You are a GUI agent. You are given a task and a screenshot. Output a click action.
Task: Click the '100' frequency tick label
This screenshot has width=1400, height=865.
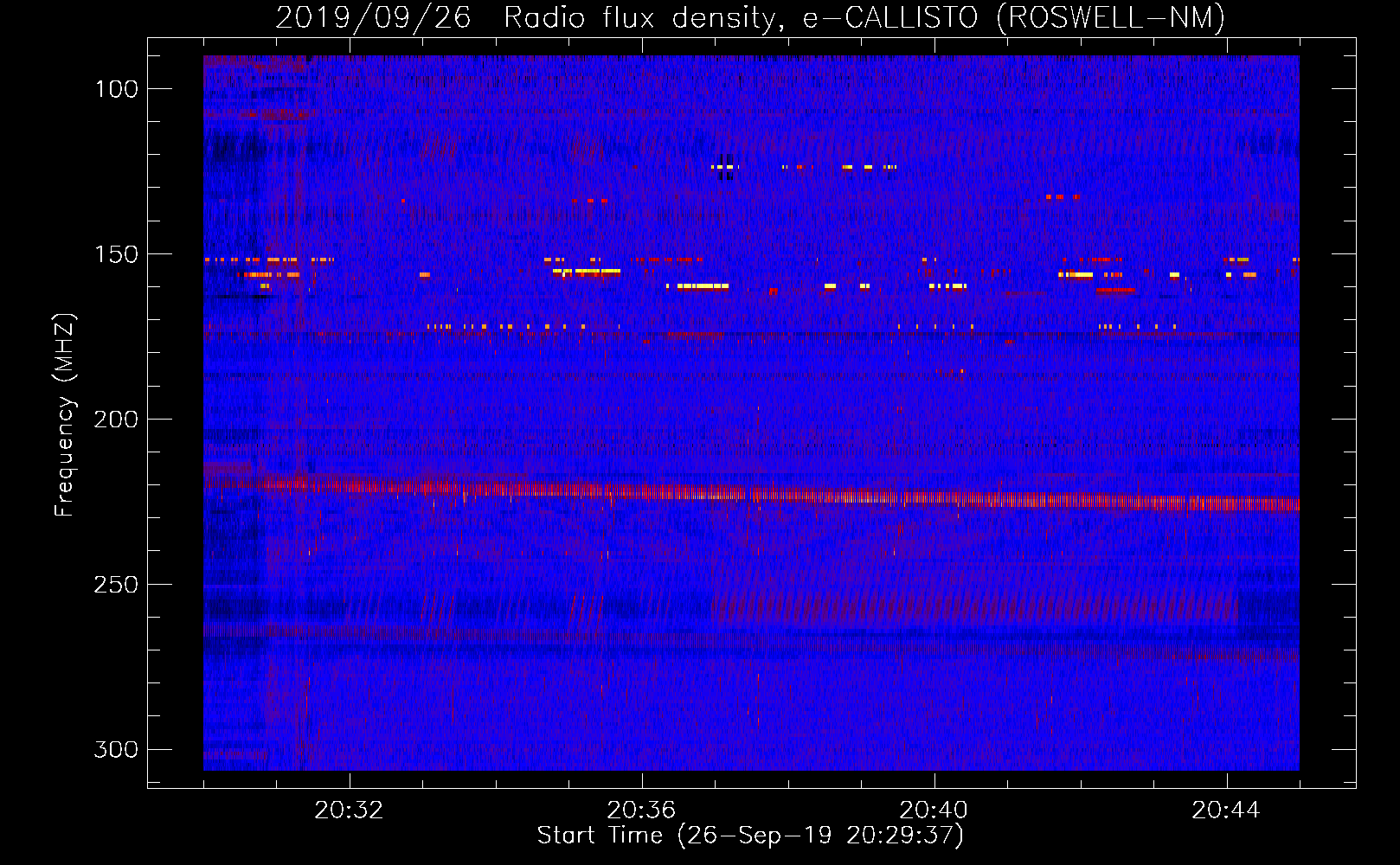point(116,89)
